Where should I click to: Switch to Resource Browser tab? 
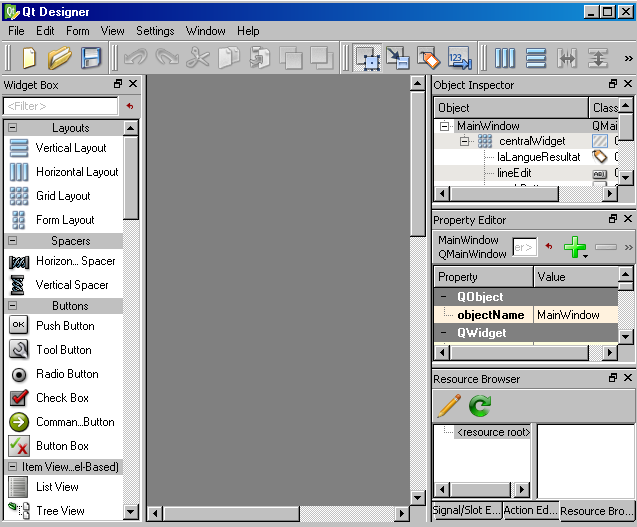click(596, 510)
